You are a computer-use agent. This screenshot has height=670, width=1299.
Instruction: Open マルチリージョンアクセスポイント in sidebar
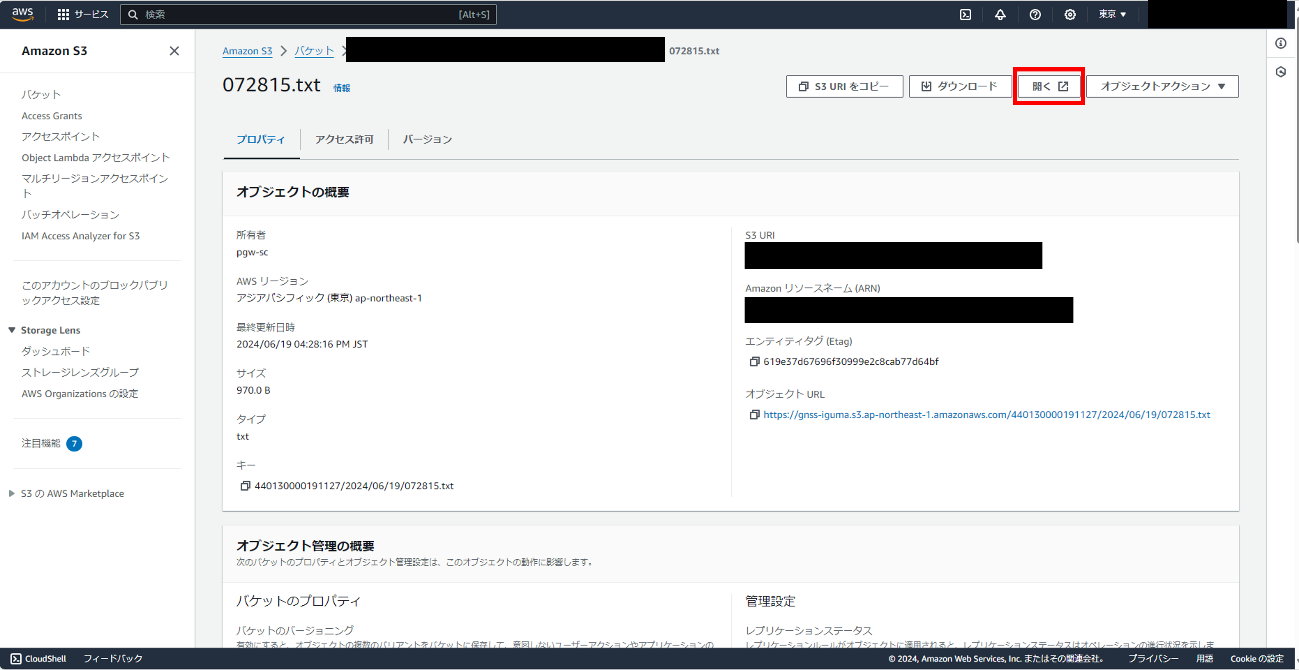95,186
